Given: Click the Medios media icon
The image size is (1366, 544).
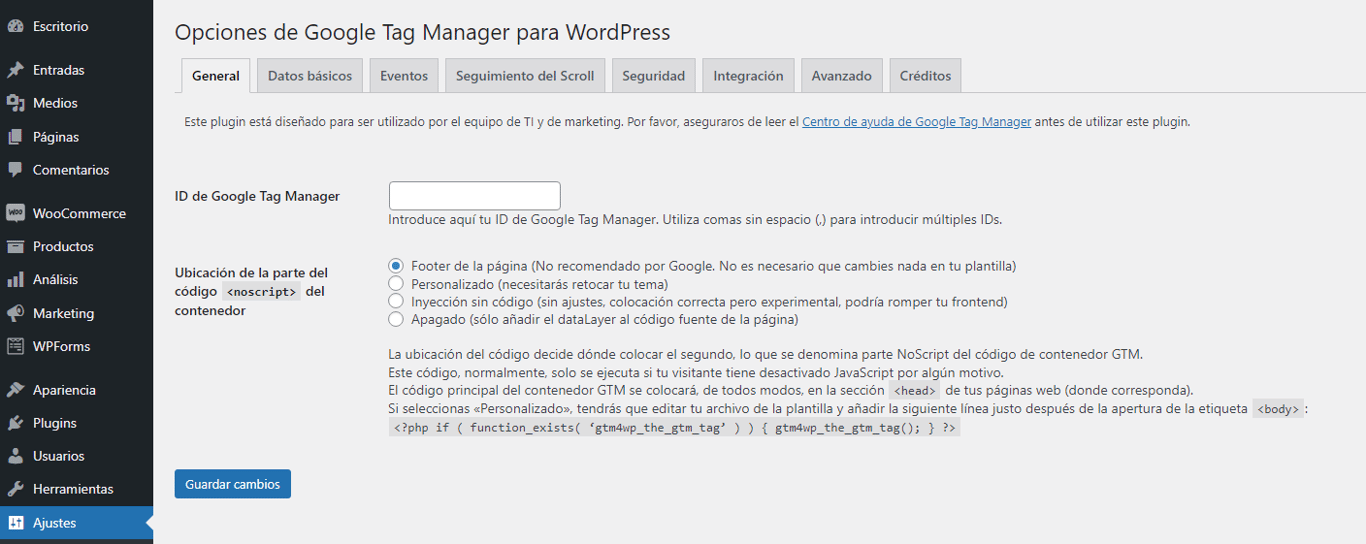Looking at the screenshot, I should click(15, 103).
